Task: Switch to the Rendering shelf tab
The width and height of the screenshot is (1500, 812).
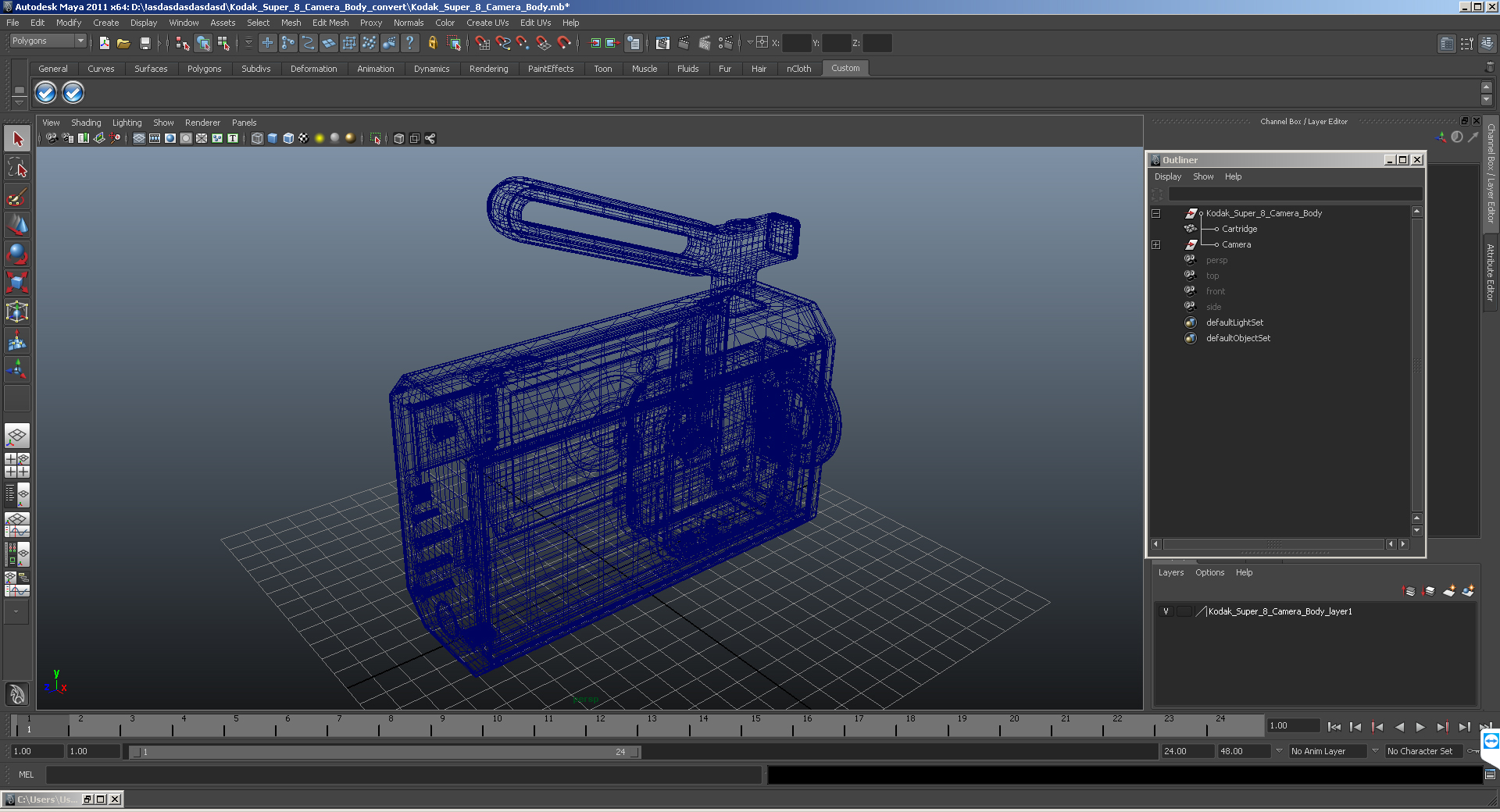Action: point(488,69)
